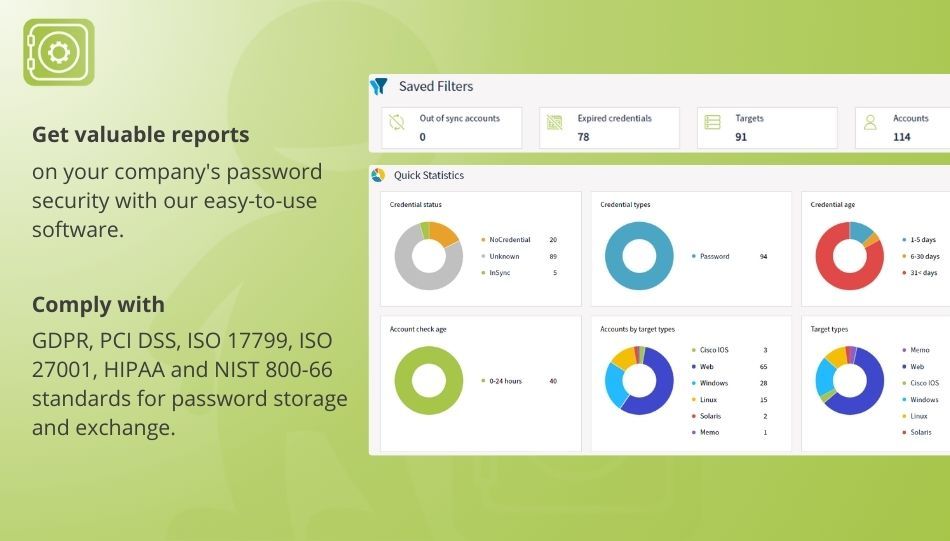Viewport: 950px width, 541px height.
Task: Click Web in Accounts by target types
Action: 729,367
